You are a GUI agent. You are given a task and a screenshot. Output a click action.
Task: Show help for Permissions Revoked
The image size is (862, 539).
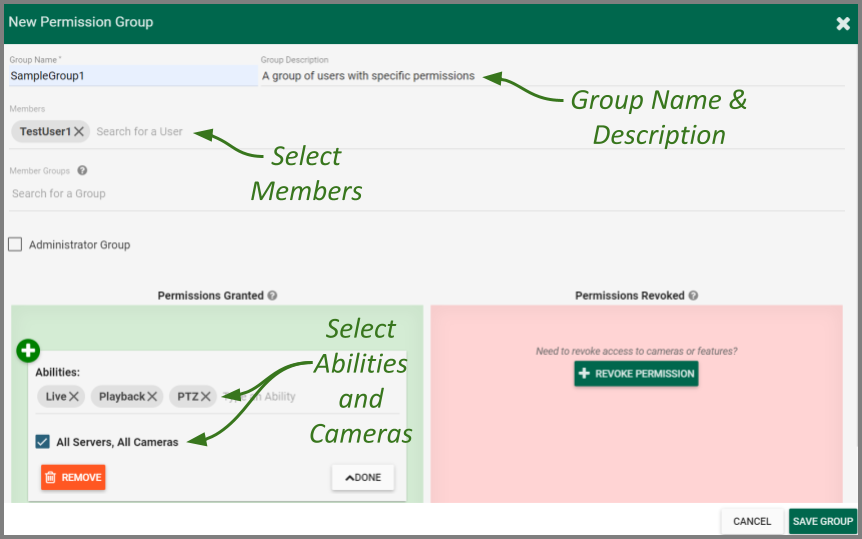pyautogui.click(x=693, y=296)
